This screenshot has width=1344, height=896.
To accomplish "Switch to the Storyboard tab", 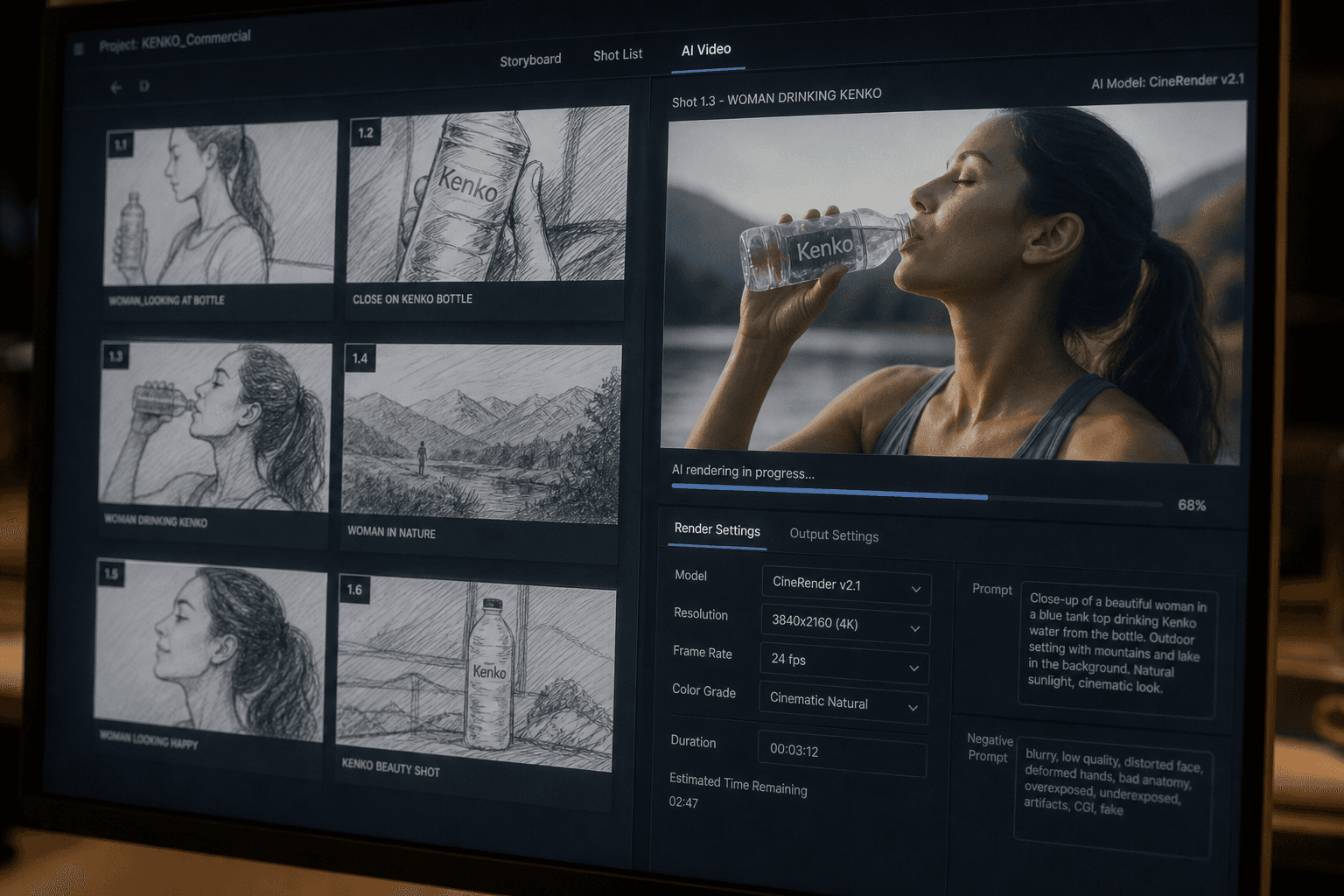I will pos(530,60).
